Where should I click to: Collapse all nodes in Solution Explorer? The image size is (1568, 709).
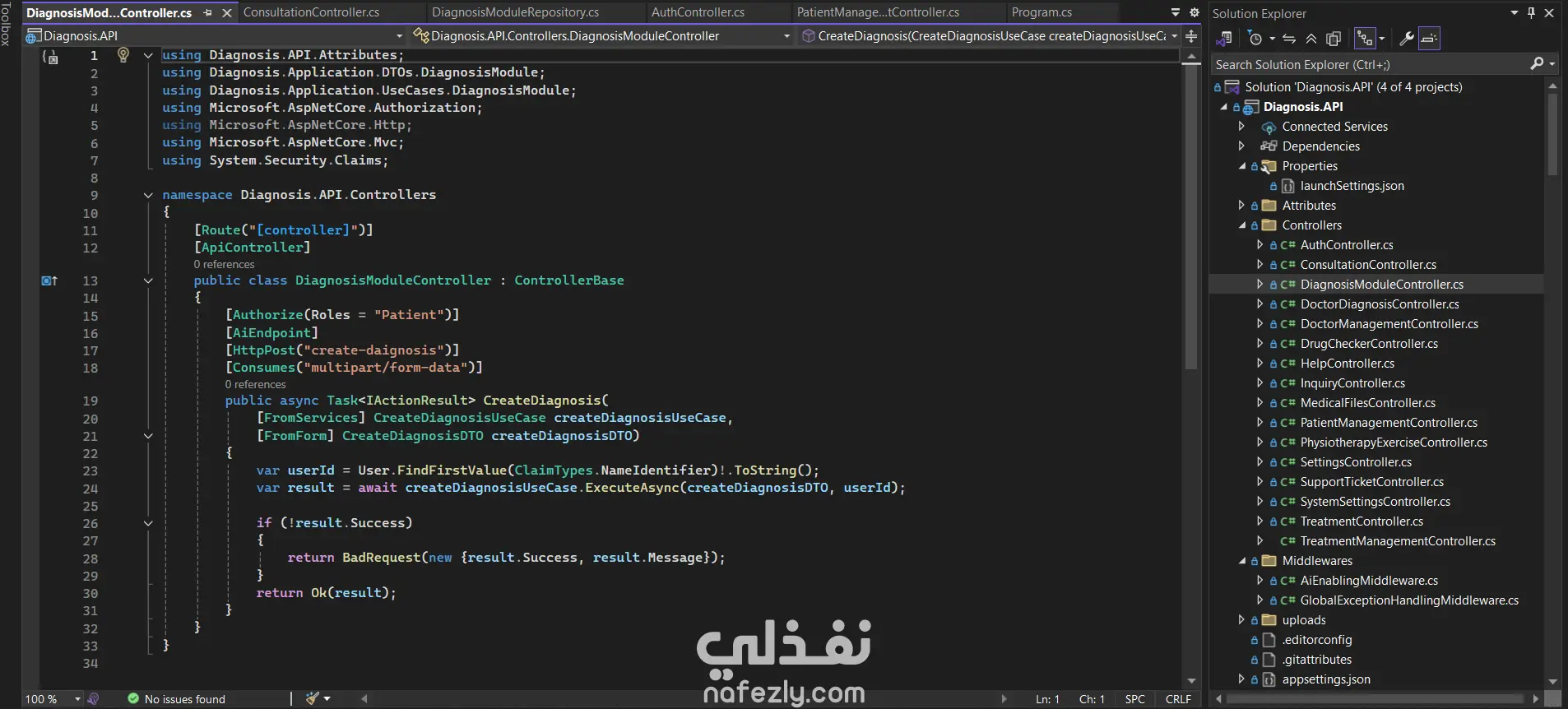[1311, 39]
